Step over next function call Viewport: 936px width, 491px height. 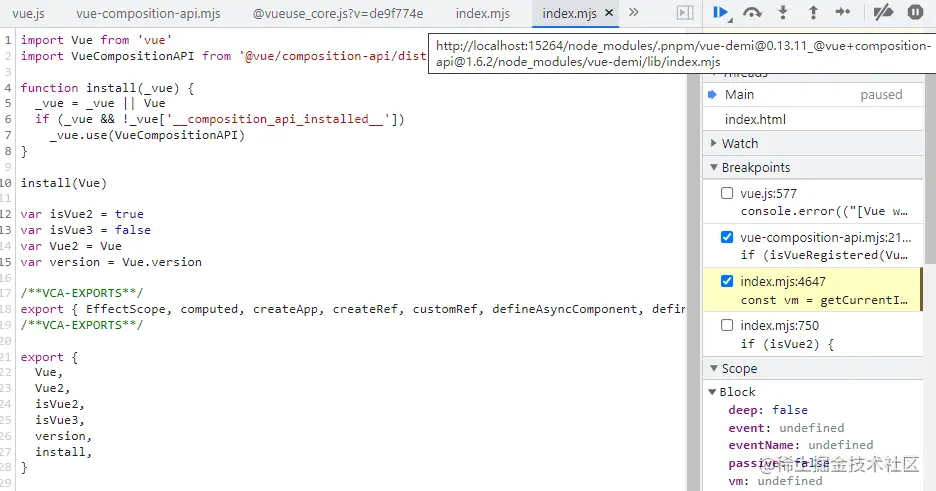click(752, 13)
